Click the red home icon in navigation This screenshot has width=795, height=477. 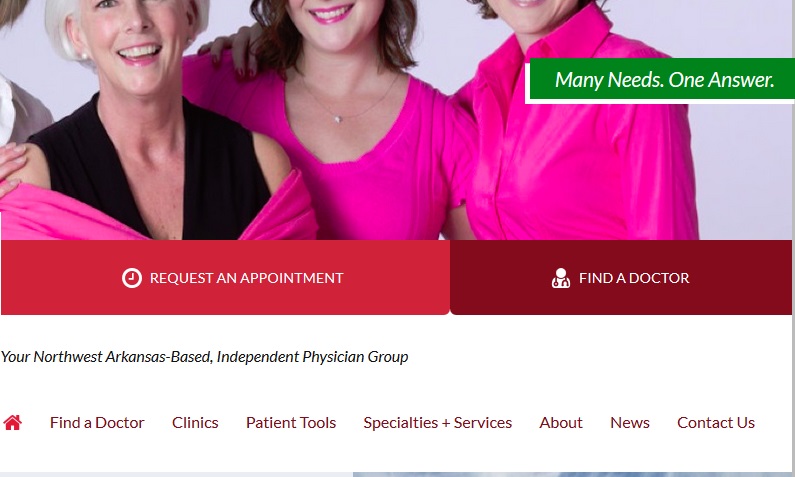click(x=12, y=422)
